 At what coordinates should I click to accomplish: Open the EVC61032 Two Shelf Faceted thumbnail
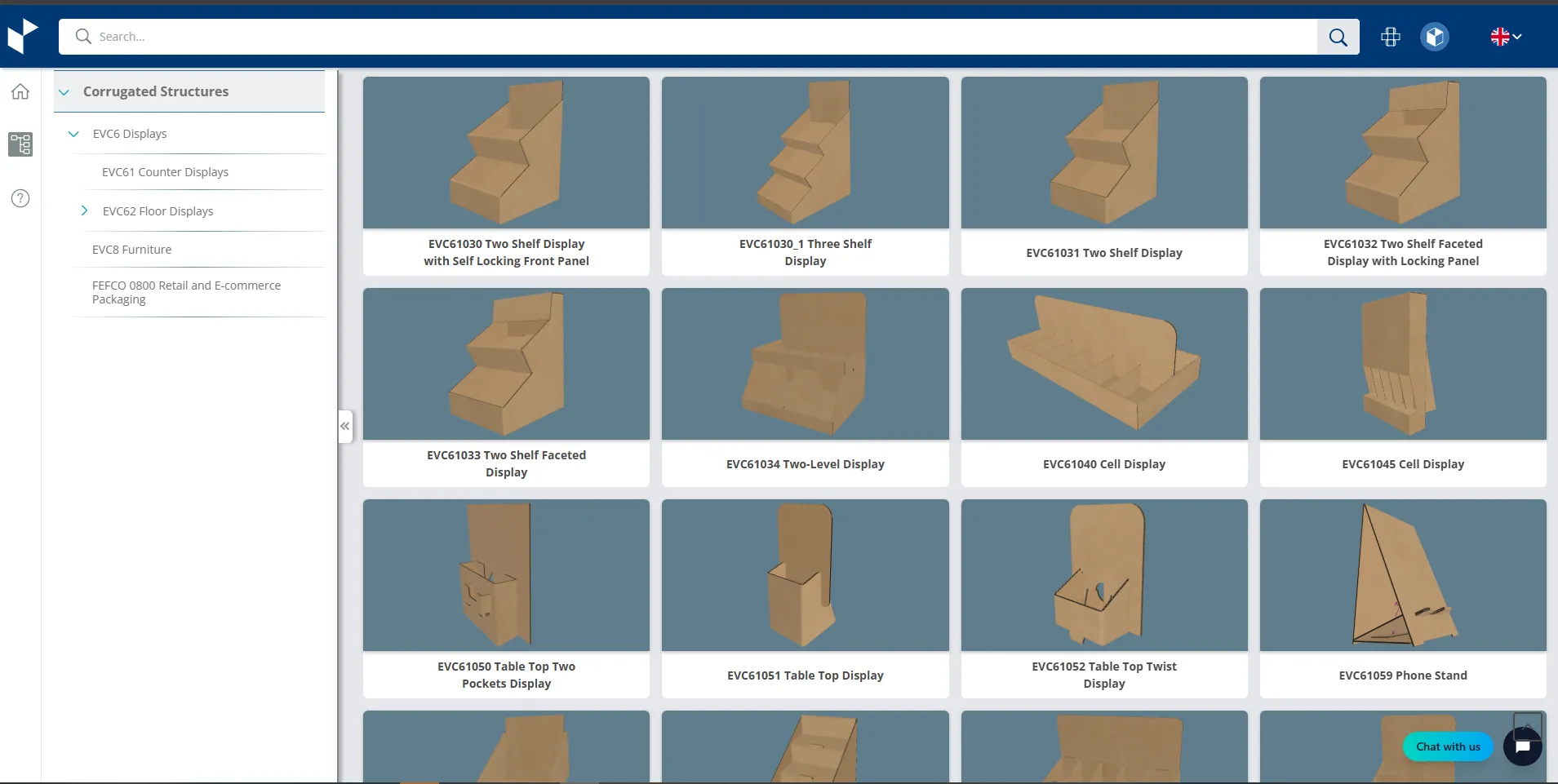1403,153
